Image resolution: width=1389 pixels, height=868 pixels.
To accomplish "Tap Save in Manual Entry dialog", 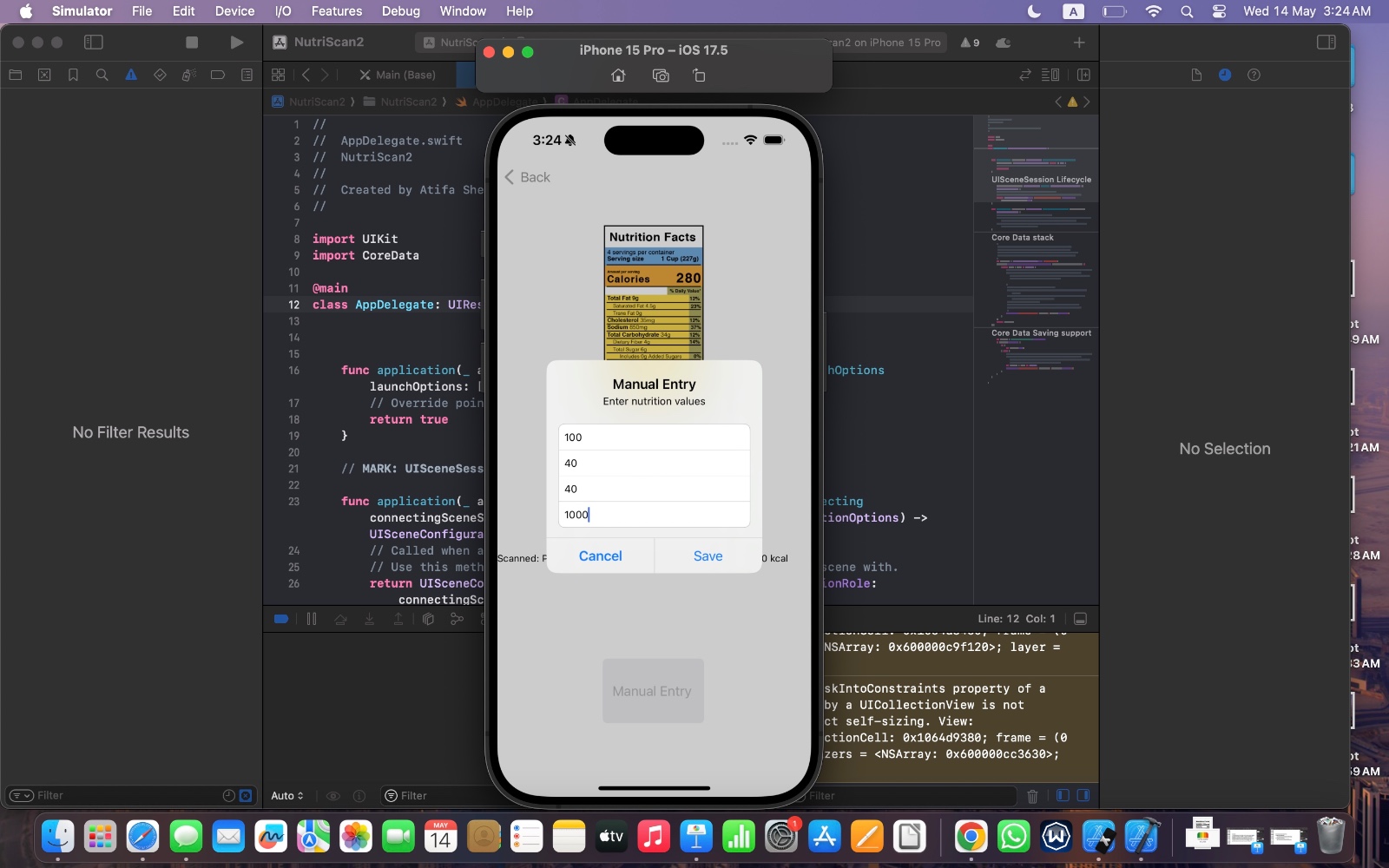I will pyautogui.click(x=708, y=556).
